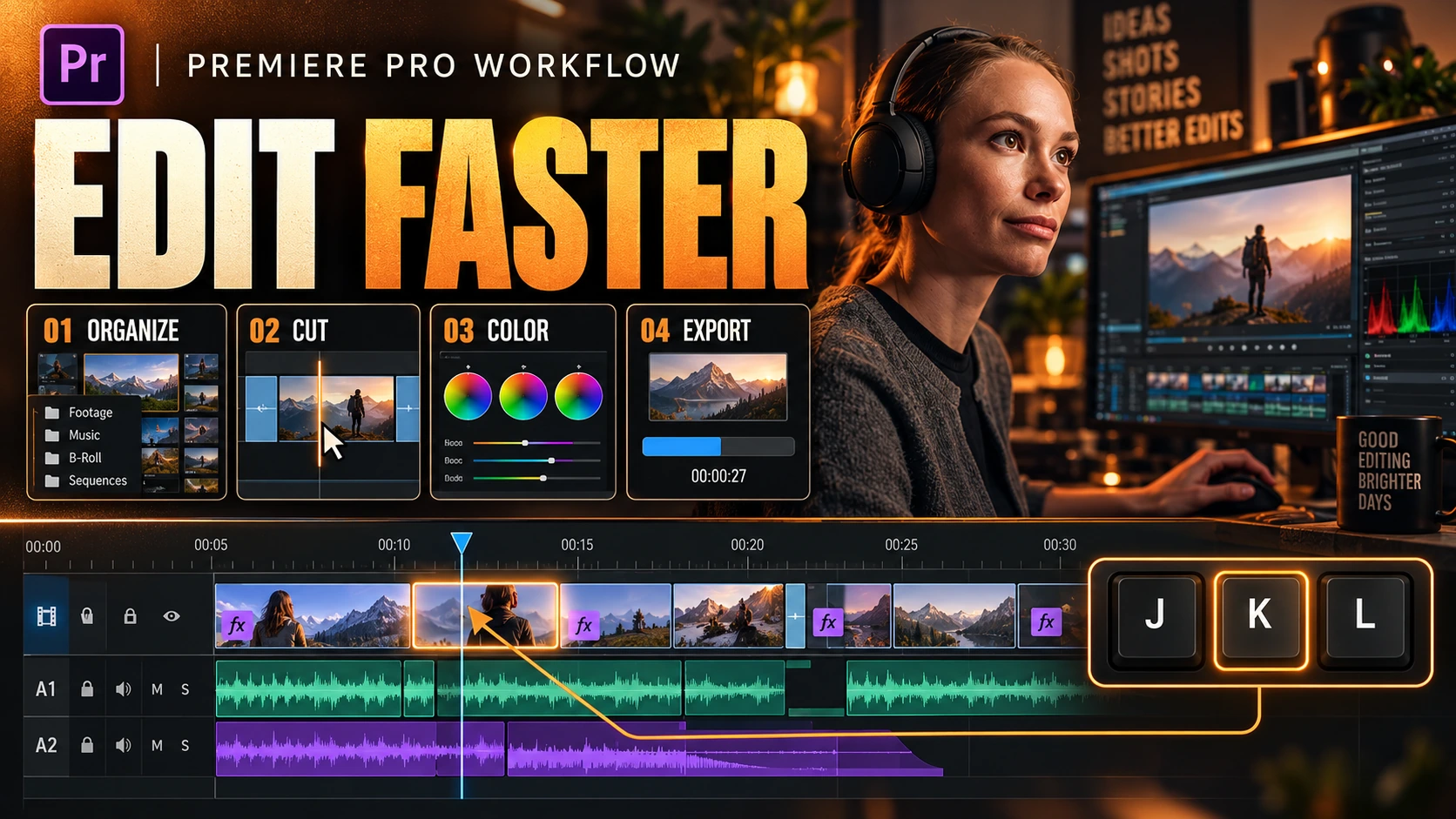Click the J key cap
The width and height of the screenshot is (1456, 819).
tap(1155, 615)
